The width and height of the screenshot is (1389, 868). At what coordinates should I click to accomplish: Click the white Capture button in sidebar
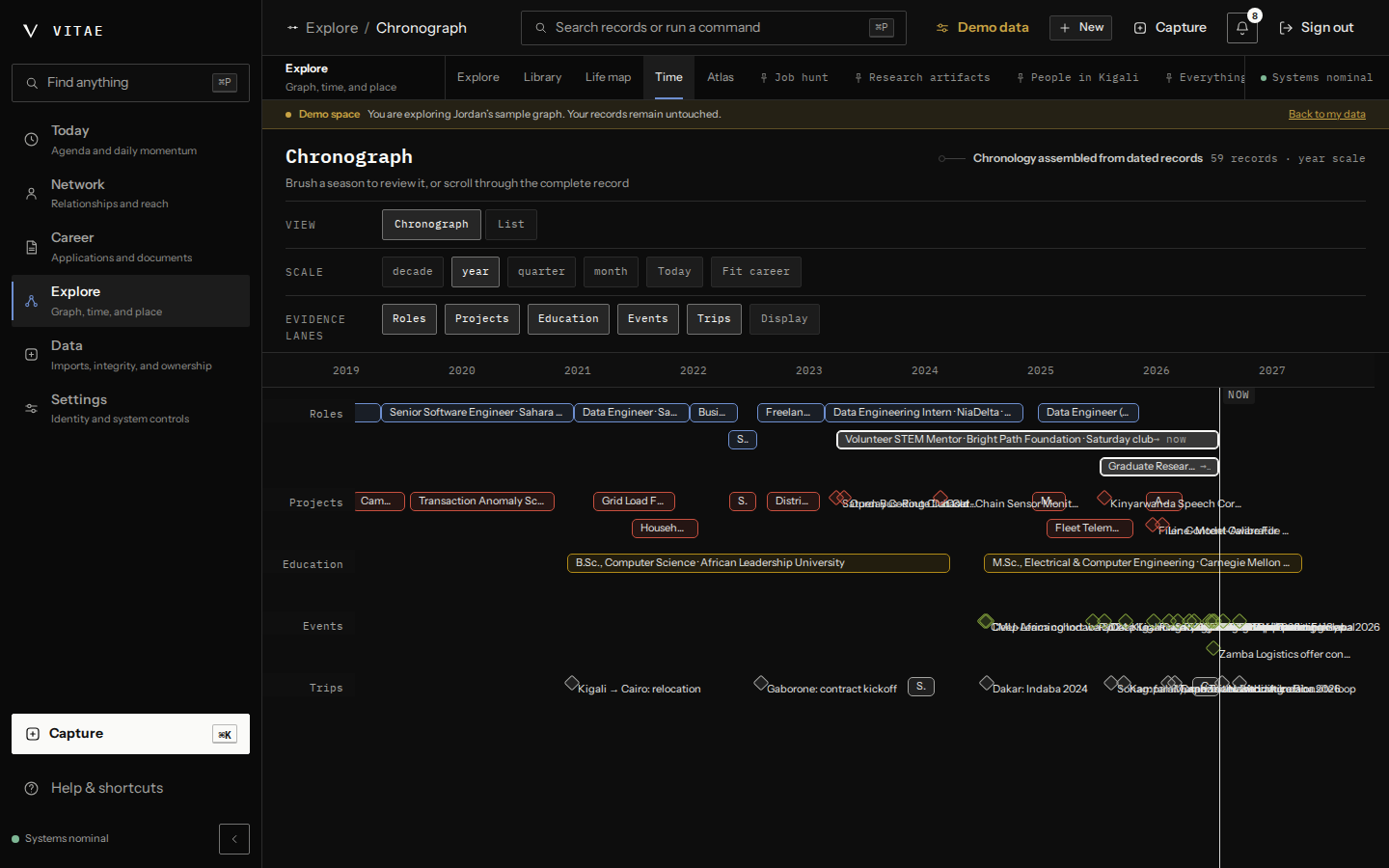pyautogui.click(x=130, y=734)
